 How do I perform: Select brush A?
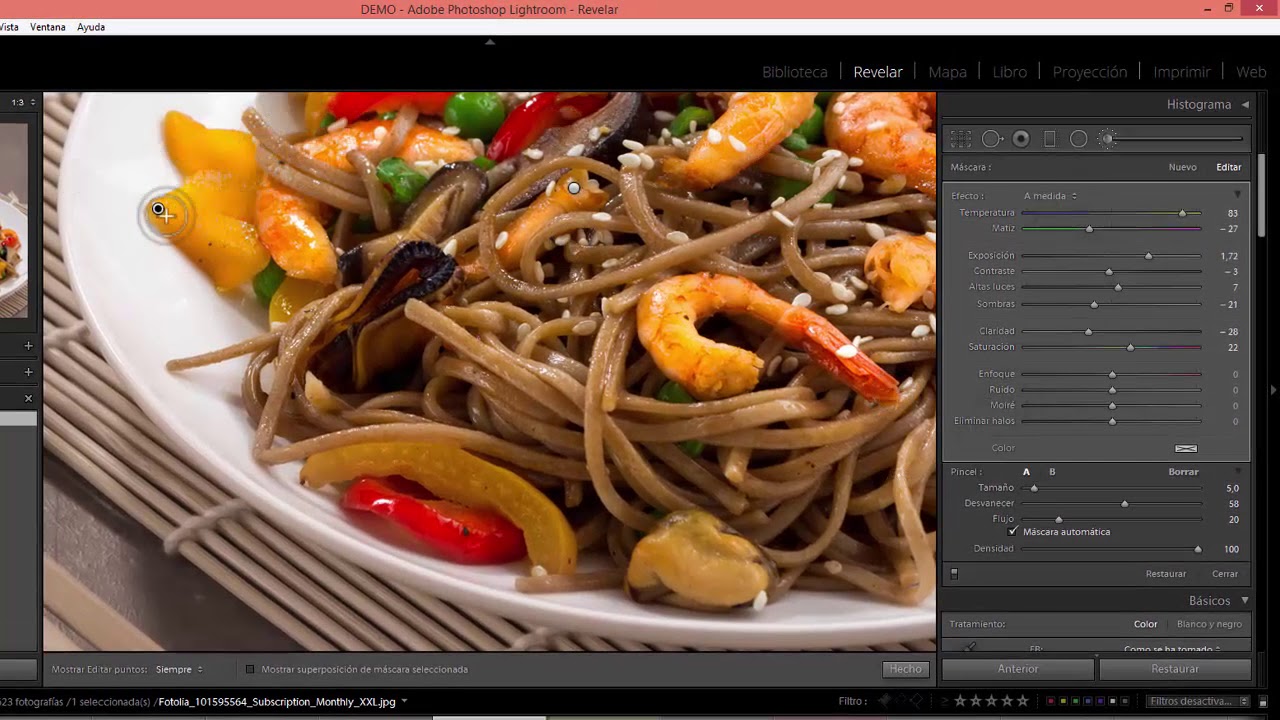[1026, 472]
